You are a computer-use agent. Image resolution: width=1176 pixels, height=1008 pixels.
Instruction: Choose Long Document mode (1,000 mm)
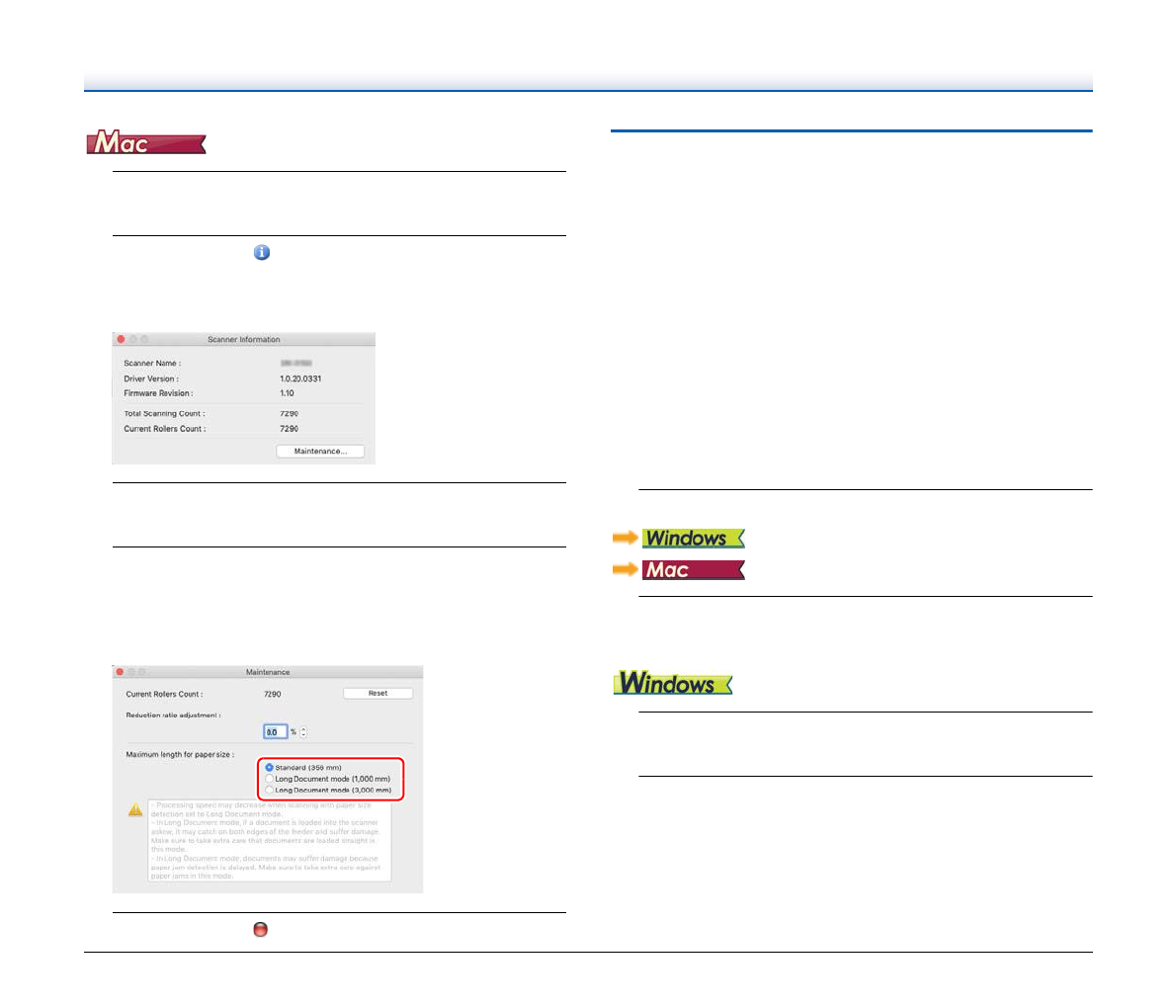[270, 779]
